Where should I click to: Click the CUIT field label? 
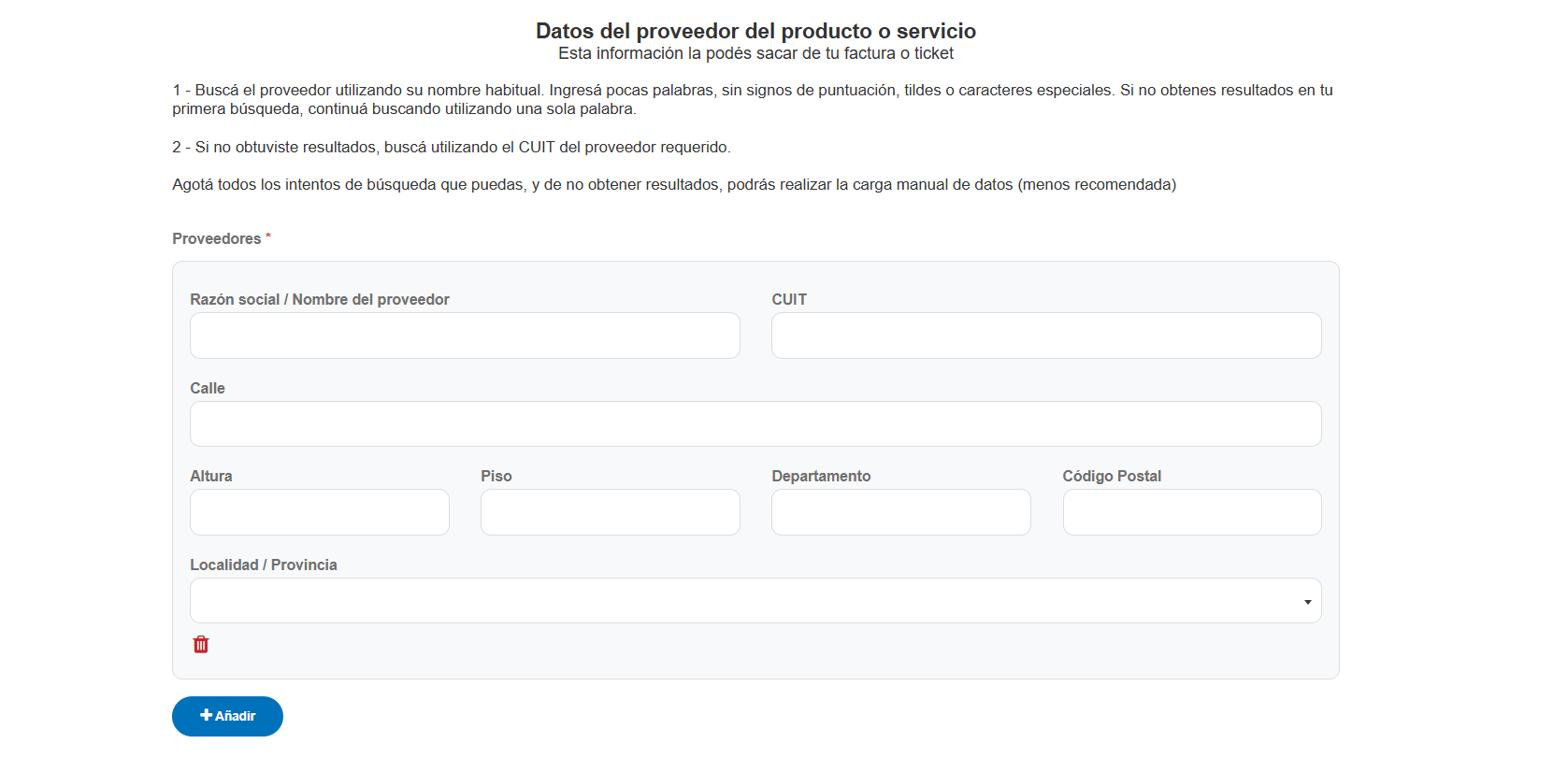(789, 299)
